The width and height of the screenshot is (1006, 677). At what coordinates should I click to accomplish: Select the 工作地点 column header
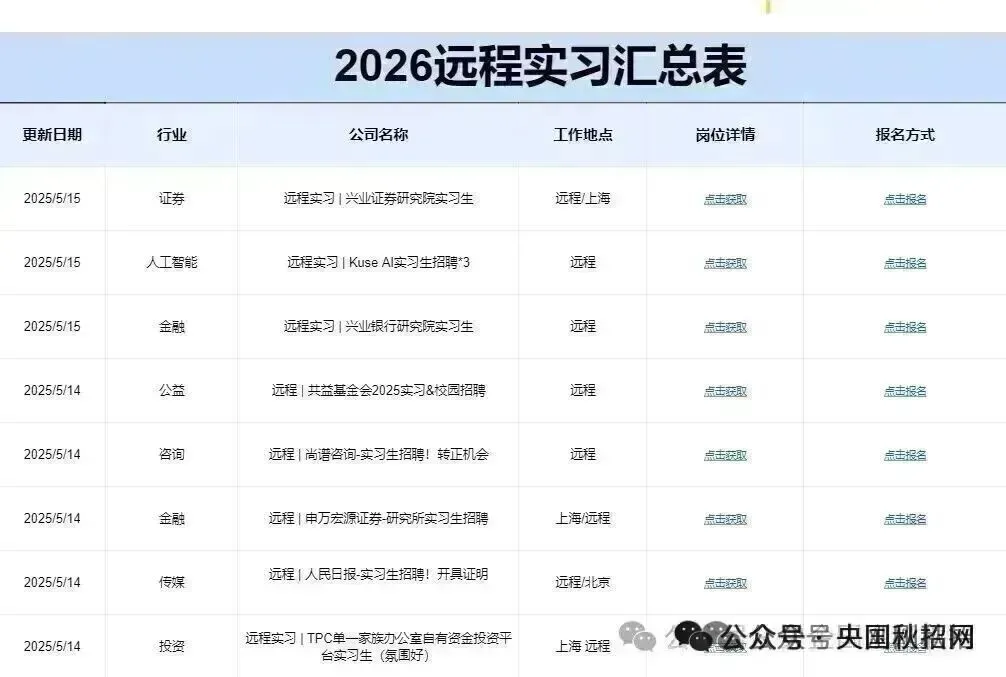pos(583,135)
